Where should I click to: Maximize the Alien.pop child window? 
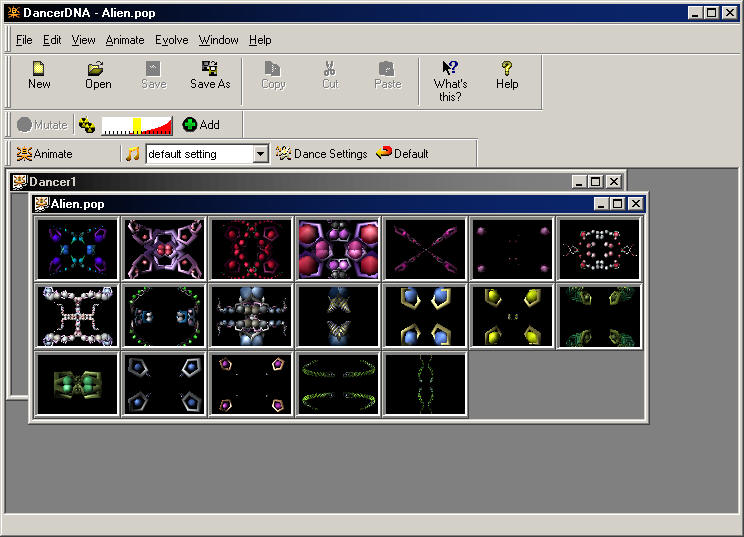[x=617, y=204]
